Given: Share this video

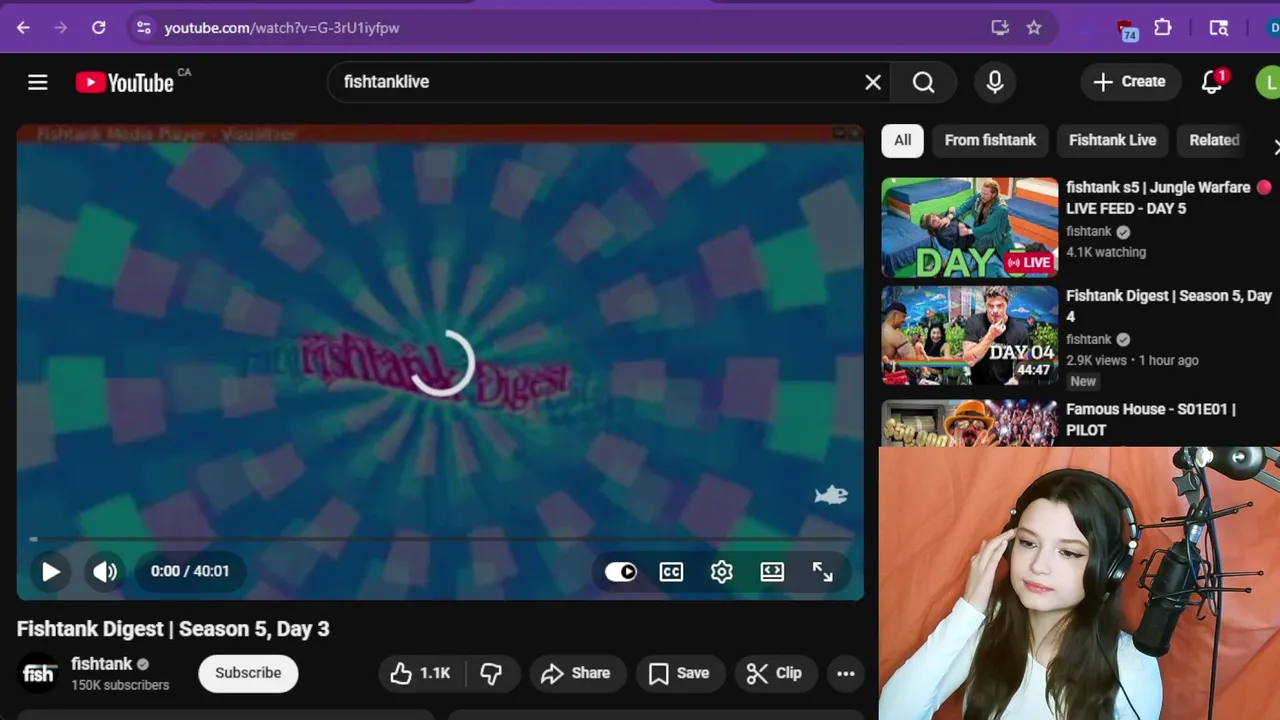Looking at the screenshot, I should pyautogui.click(x=576, y=673).
